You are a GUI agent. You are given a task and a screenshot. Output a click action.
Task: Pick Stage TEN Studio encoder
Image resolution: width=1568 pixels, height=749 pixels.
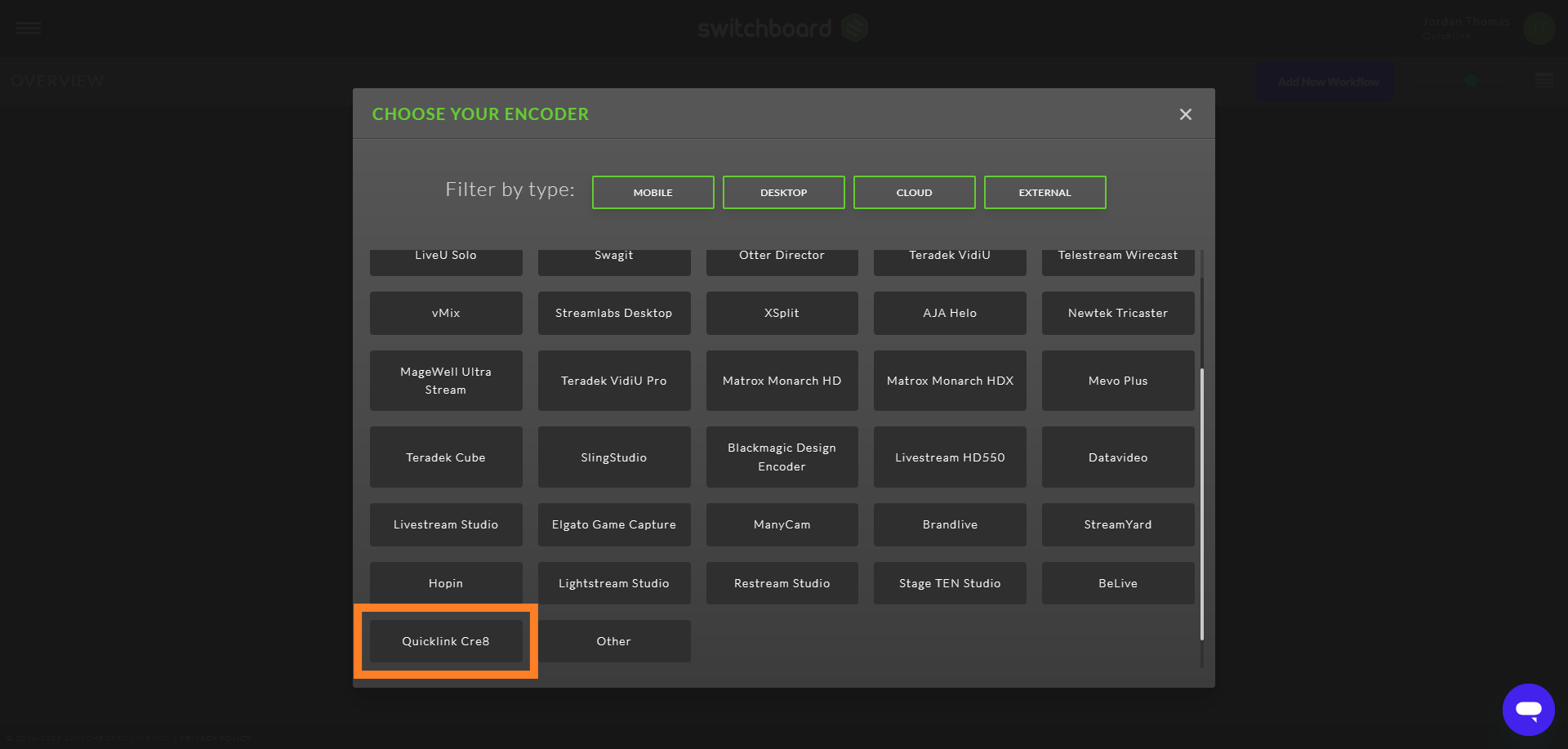950,583
